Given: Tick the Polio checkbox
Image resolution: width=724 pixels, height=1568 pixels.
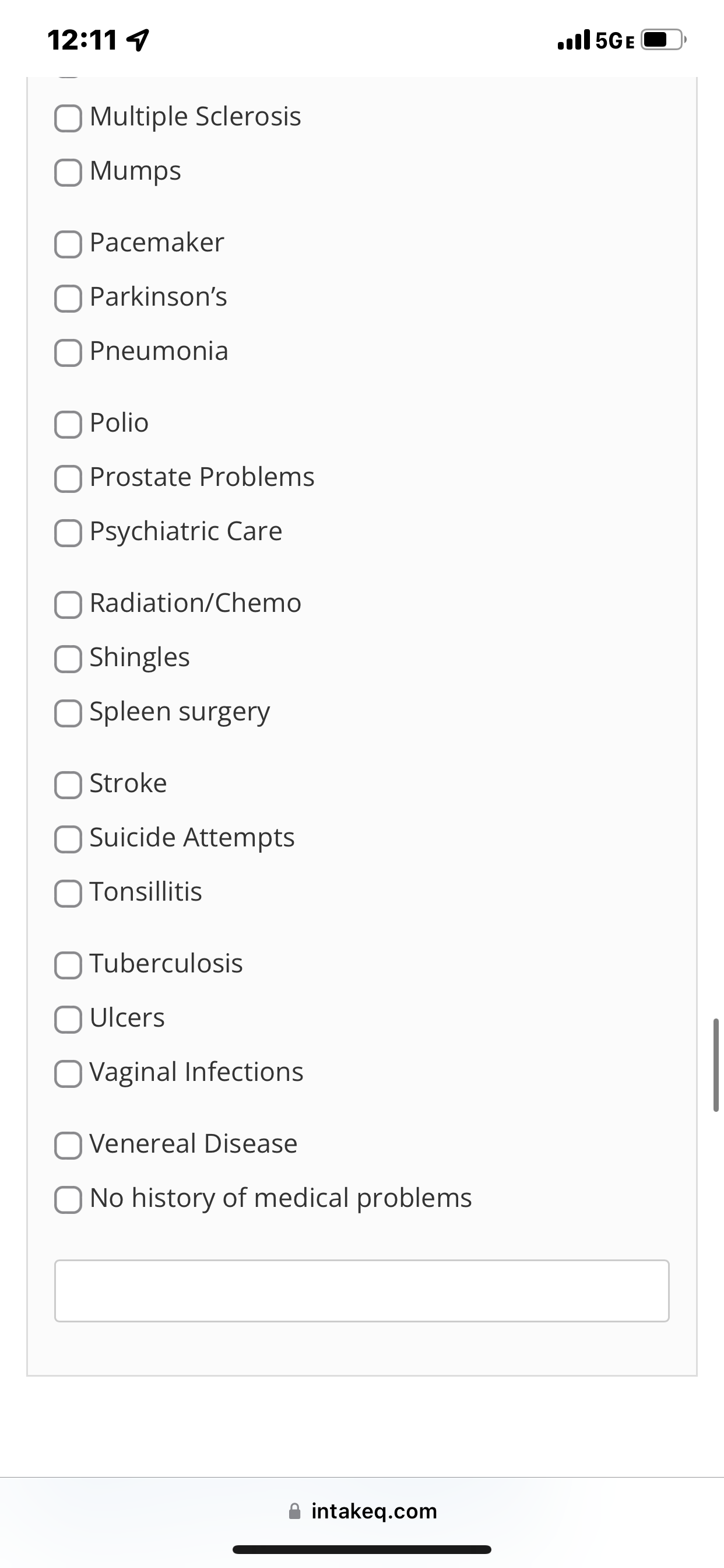Looking at the screenshot, I should click(68, 424).
